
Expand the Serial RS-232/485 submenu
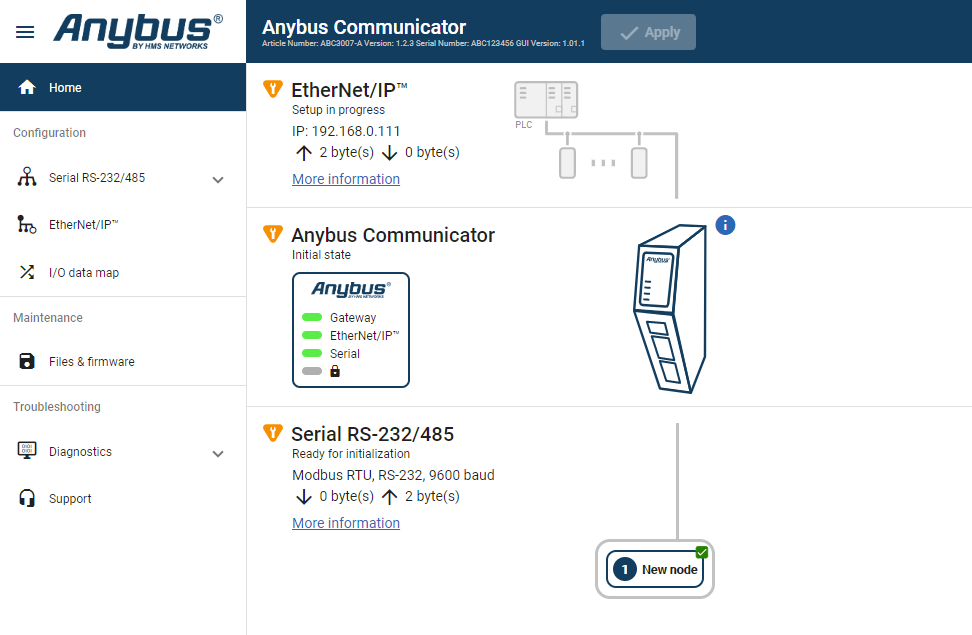pos(218,180)
